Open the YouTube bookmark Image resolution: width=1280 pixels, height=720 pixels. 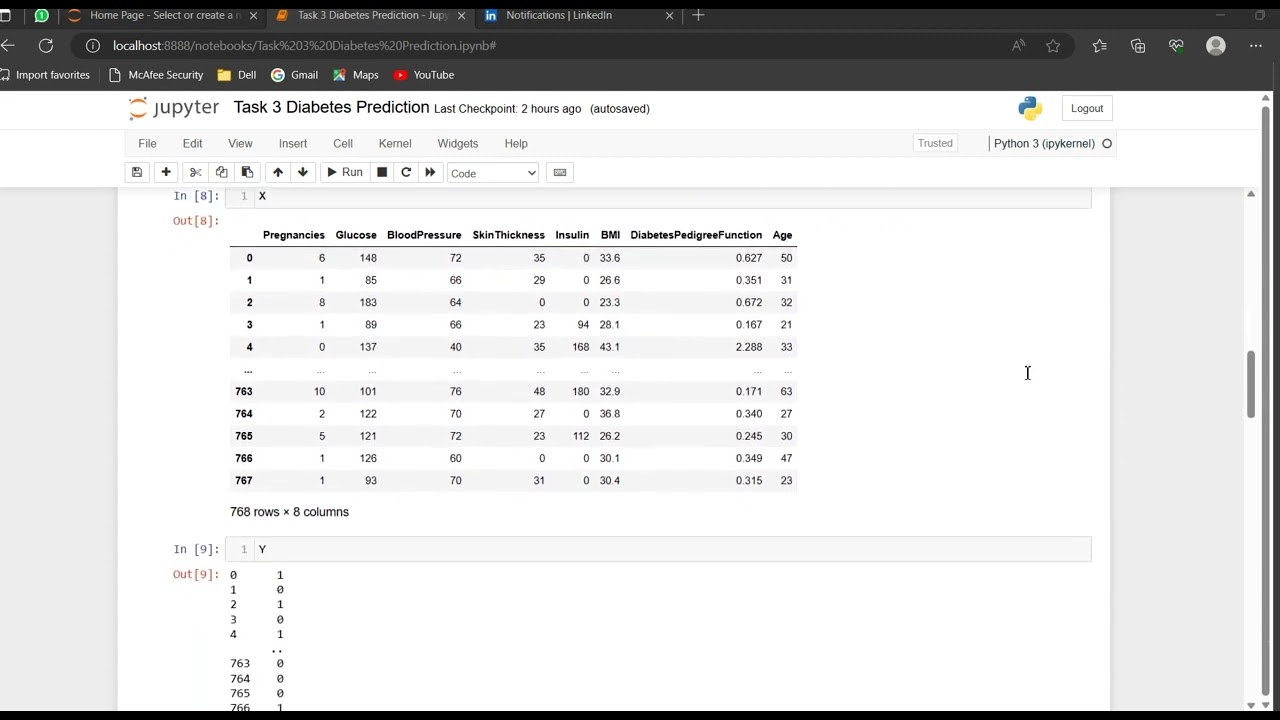(x=424, y=75)
